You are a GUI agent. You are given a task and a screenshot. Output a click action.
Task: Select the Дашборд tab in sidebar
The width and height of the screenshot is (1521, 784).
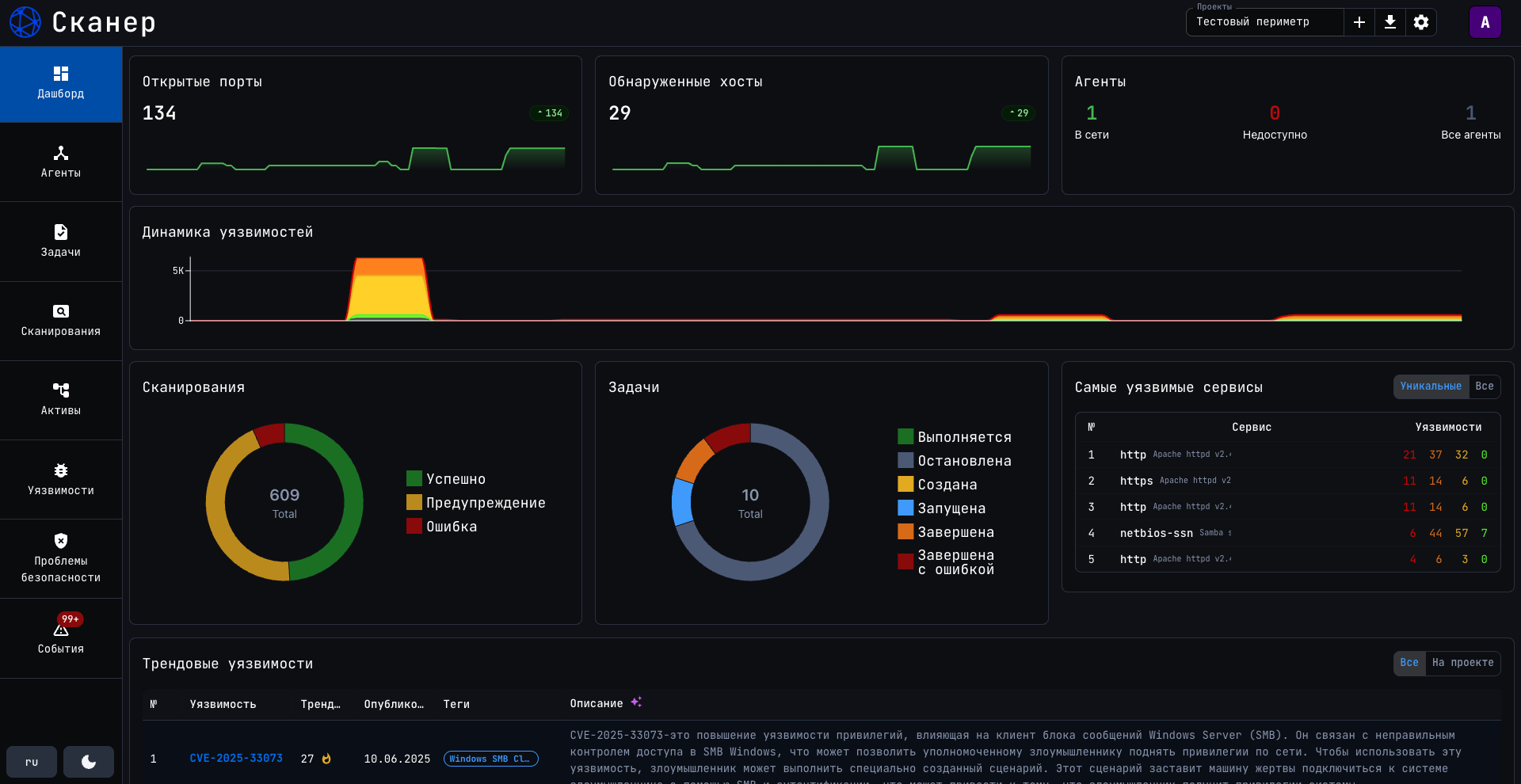click(x=61, y=83)
